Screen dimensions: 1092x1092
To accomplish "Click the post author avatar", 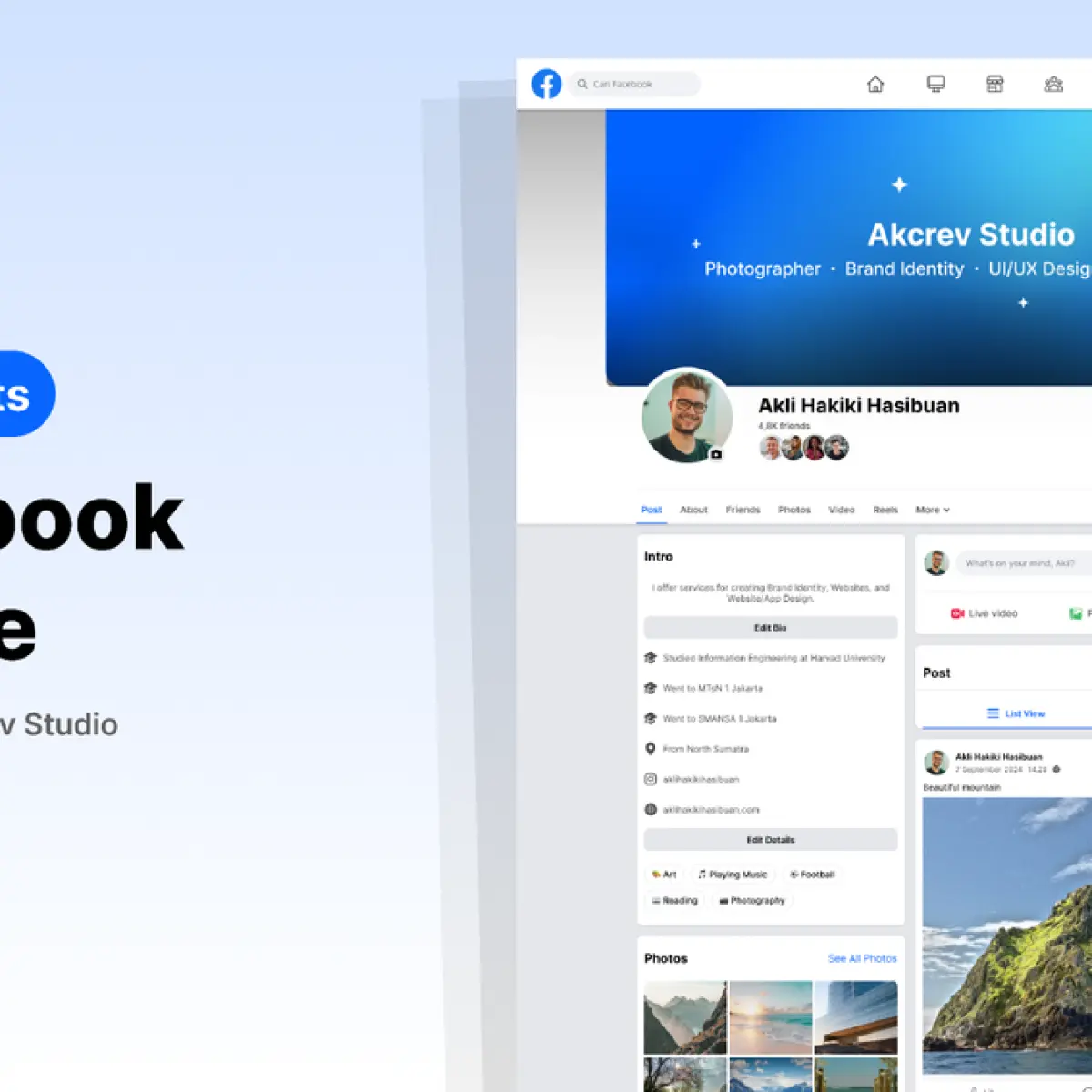I will [936, 763].
